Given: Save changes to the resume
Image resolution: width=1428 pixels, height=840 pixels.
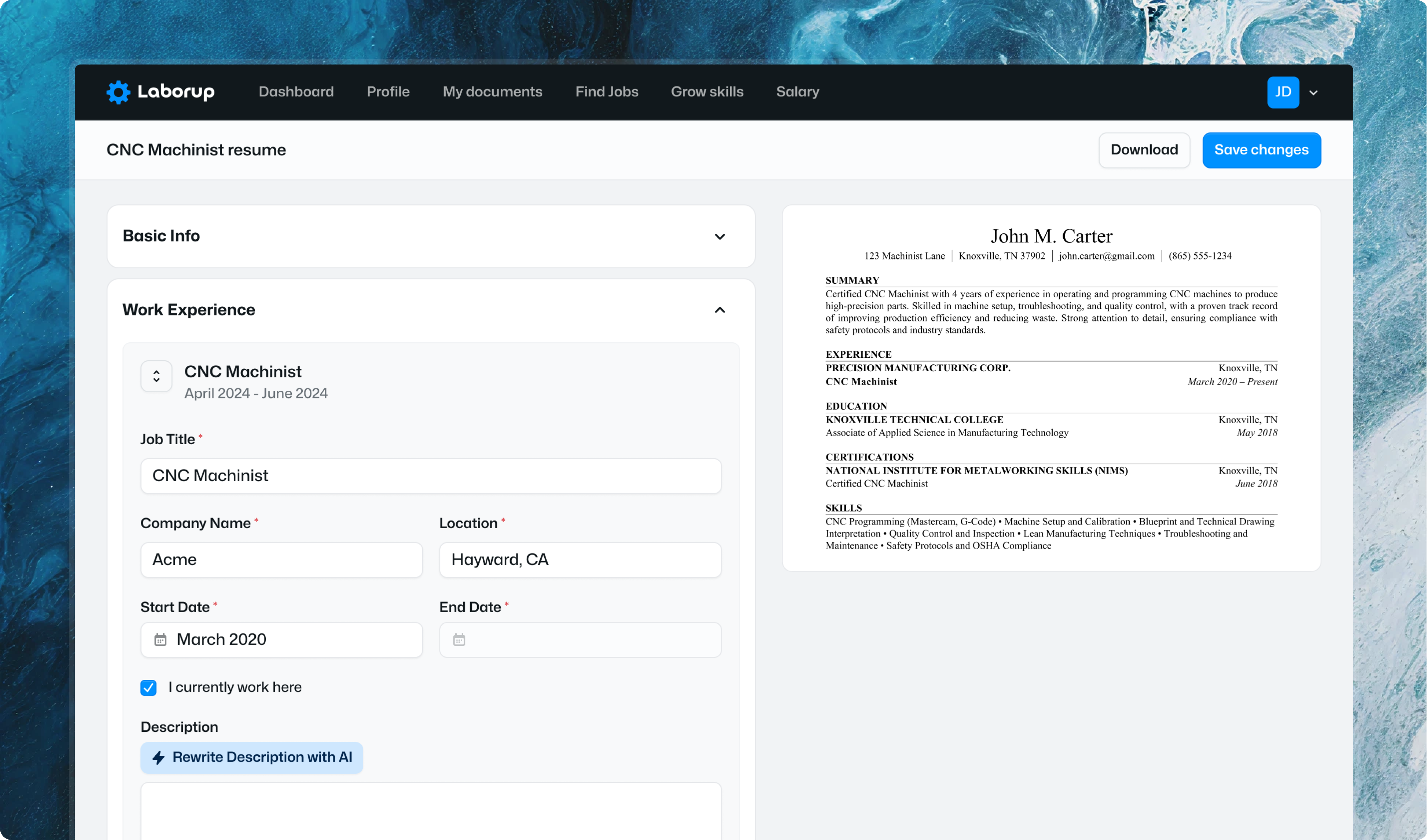Looking at the screenshot, I should pos(1261,150).
